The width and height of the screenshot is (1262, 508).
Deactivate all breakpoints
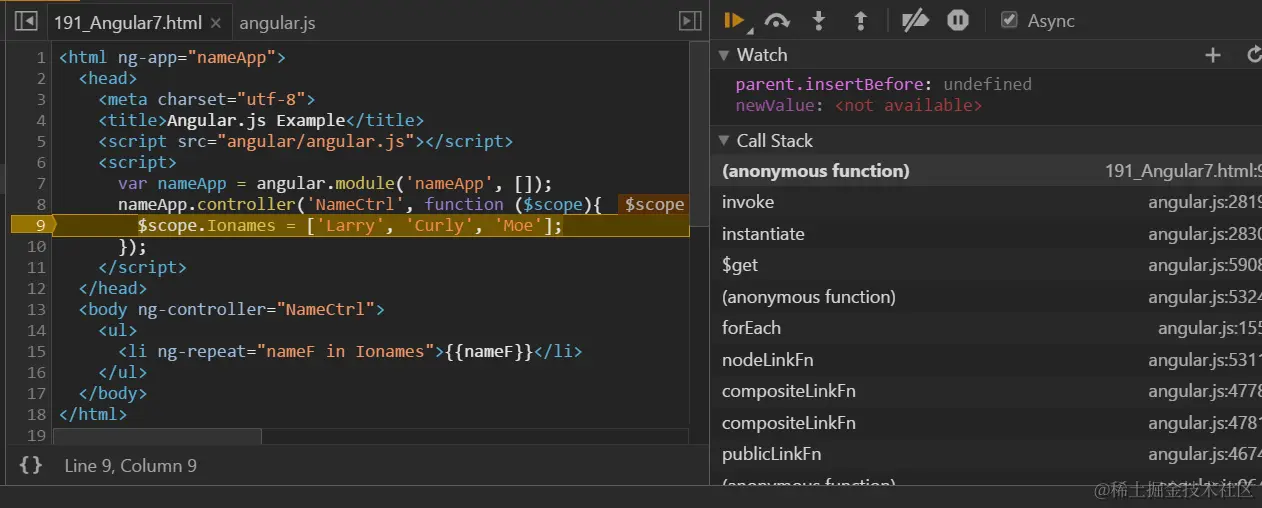click(x=915, y=21)
